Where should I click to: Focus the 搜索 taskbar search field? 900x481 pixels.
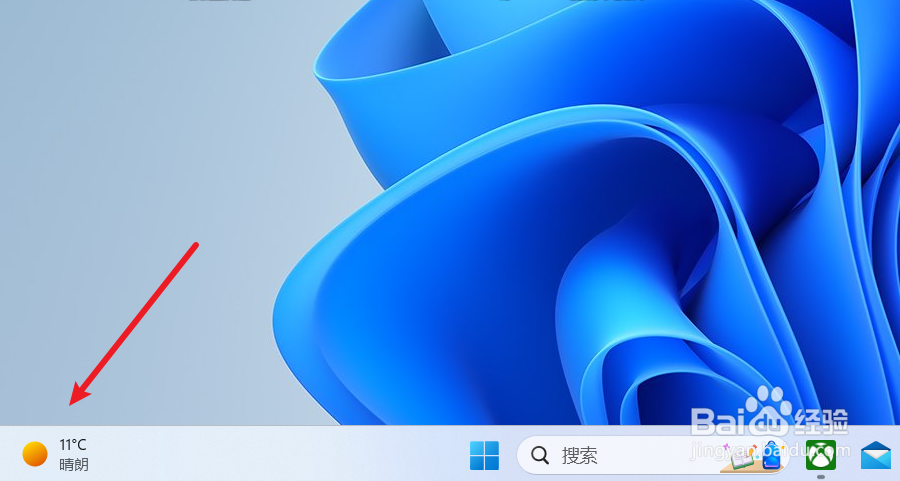(653, 455)
